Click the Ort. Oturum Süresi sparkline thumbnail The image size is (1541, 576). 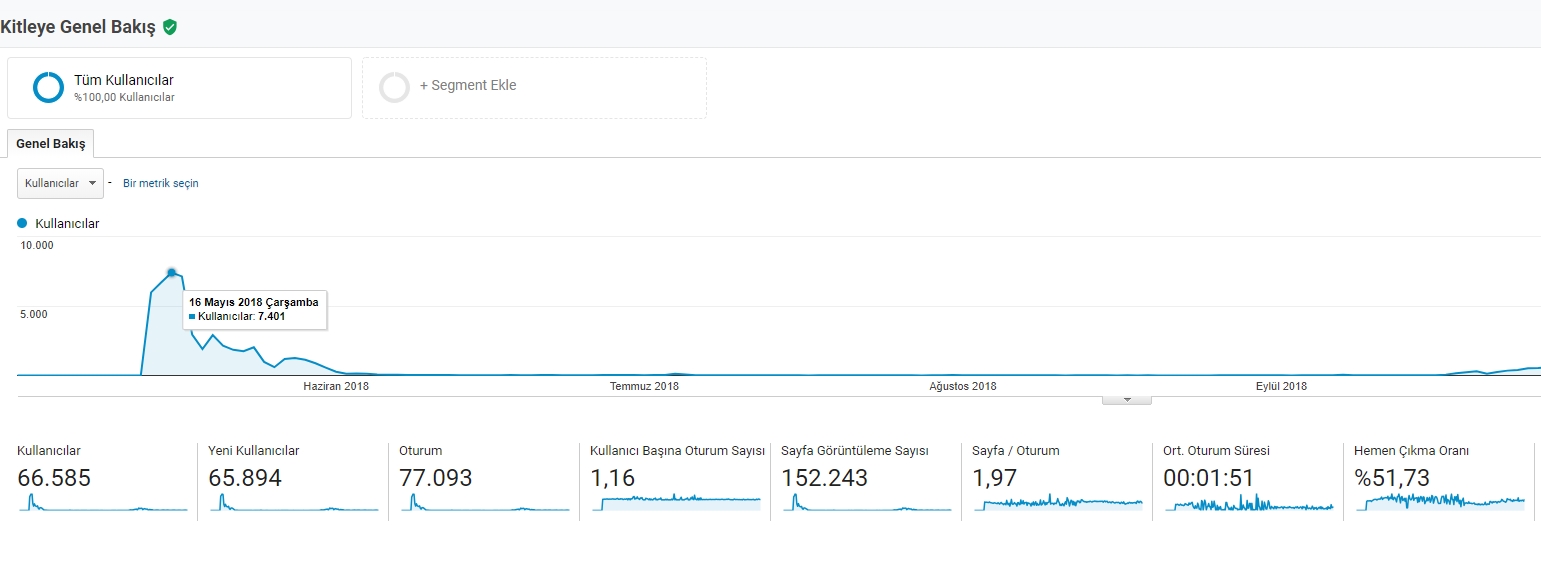(1248, 503)
